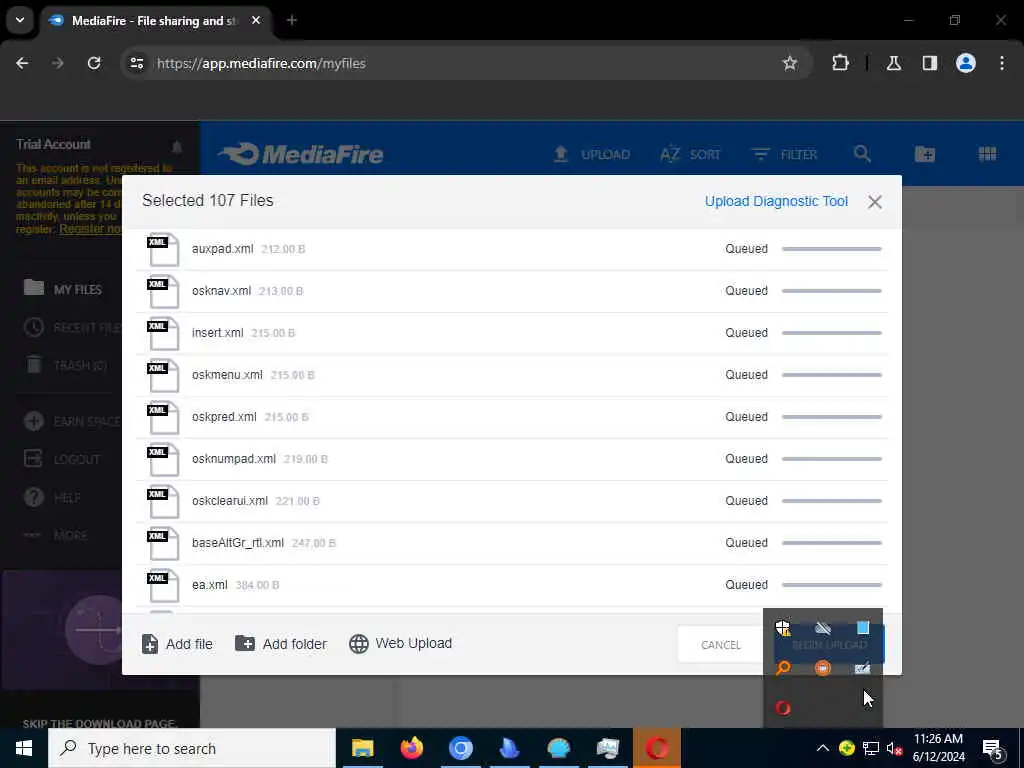The height and width of the screenshot is (768, 1024).
Task: Click the XML icon of osknumpad.xml
Action: (163, 459)
